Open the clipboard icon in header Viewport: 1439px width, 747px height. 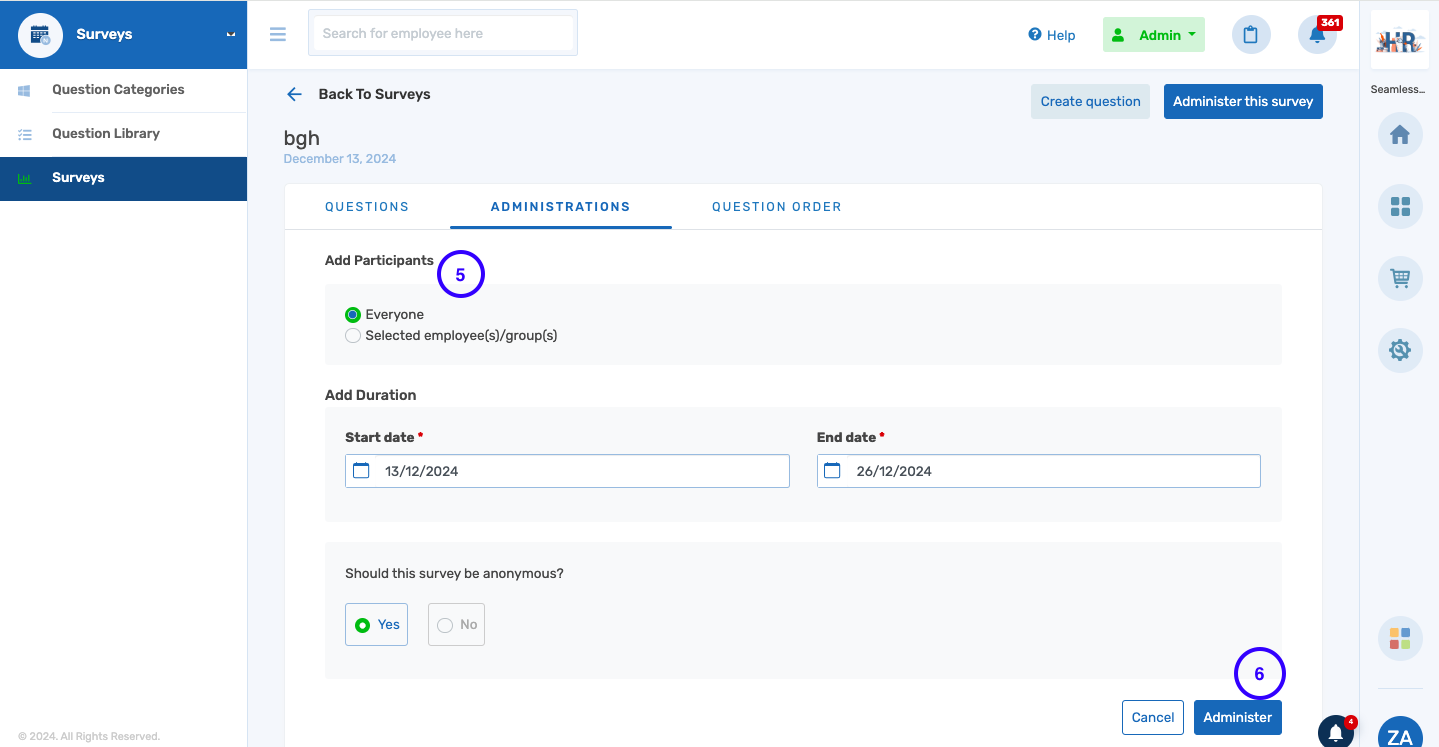(1250, 35)
